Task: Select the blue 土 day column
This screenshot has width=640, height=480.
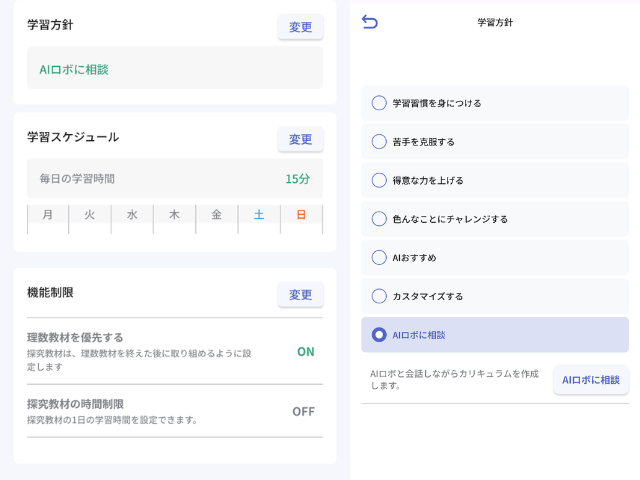Action: coord(259,219)
